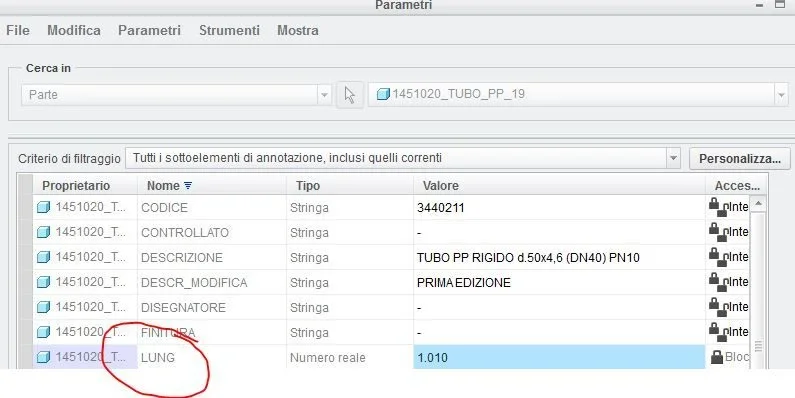Select the DESCR_MODIFICA parameter name
The width and height of the screenshot is (795, 398).
click(x=194, y=282)
